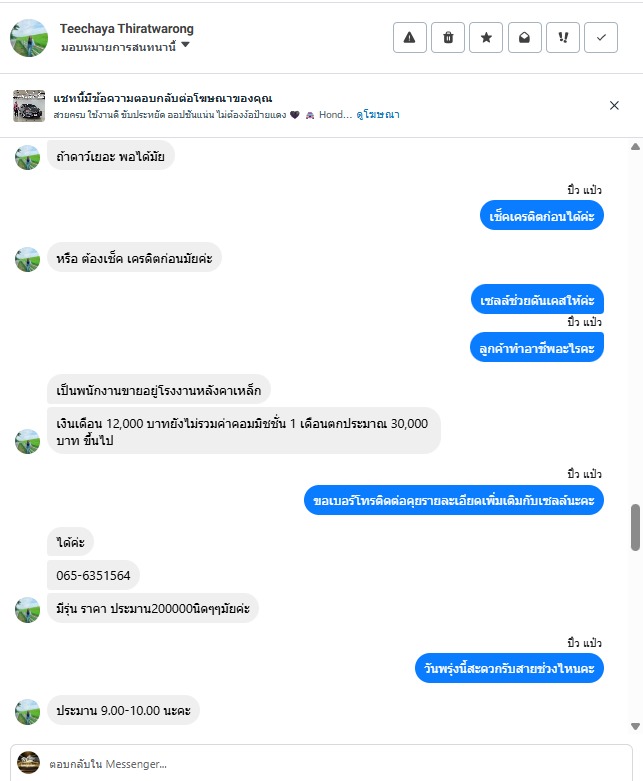Open the ดูโฆษณา ad link
This screenshot has width=643, height=781.
point(378,115)
